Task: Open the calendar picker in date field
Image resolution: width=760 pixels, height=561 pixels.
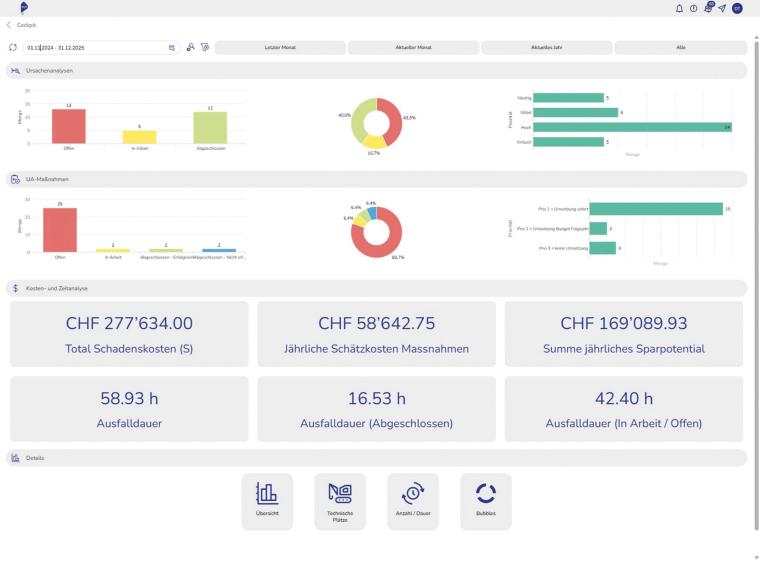Action: tap(171, 47)
